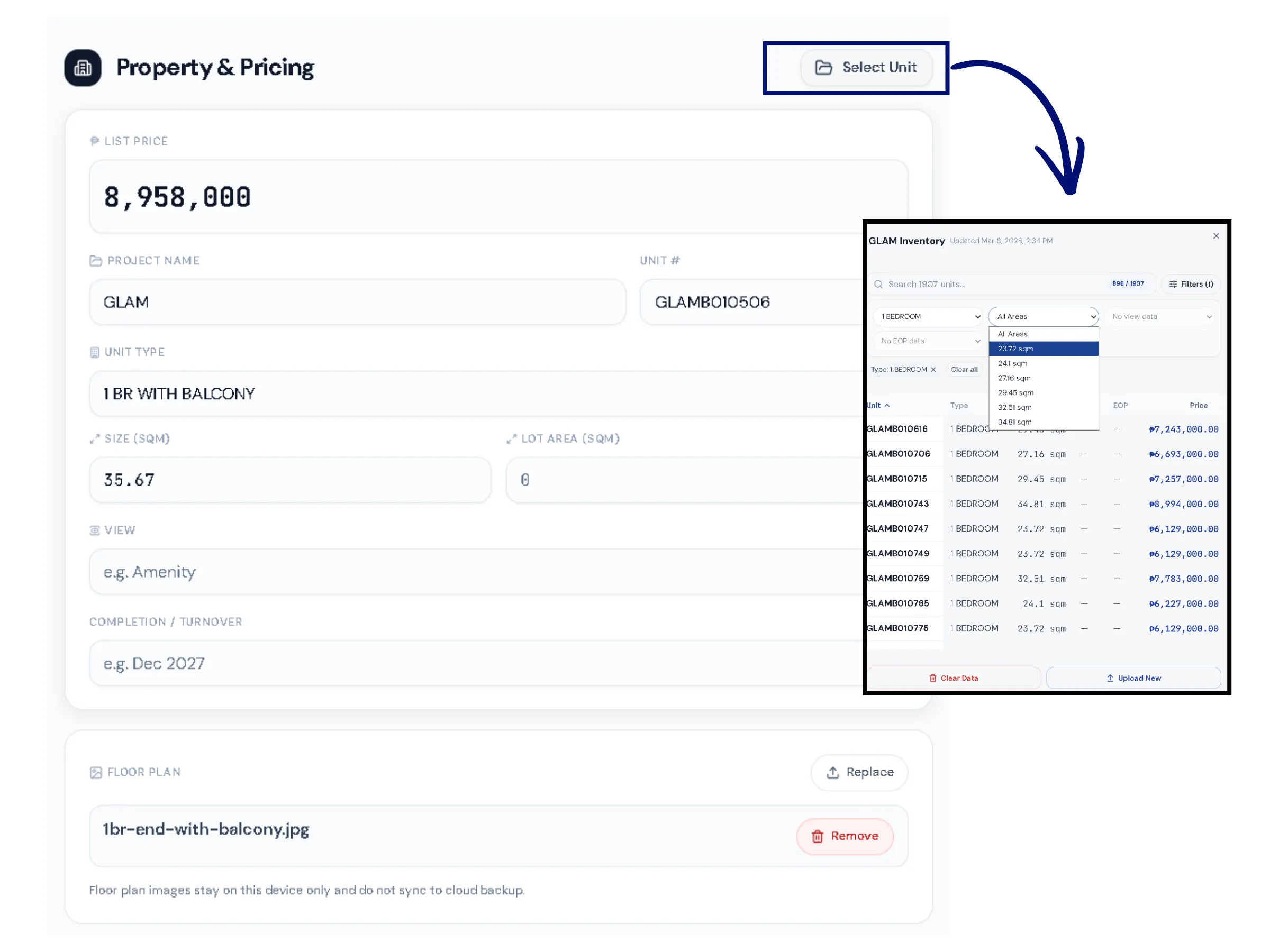This screenshot has height=952, width=1270.
Task: Click the Select Unit folder button
Action: tap(866, 67)
